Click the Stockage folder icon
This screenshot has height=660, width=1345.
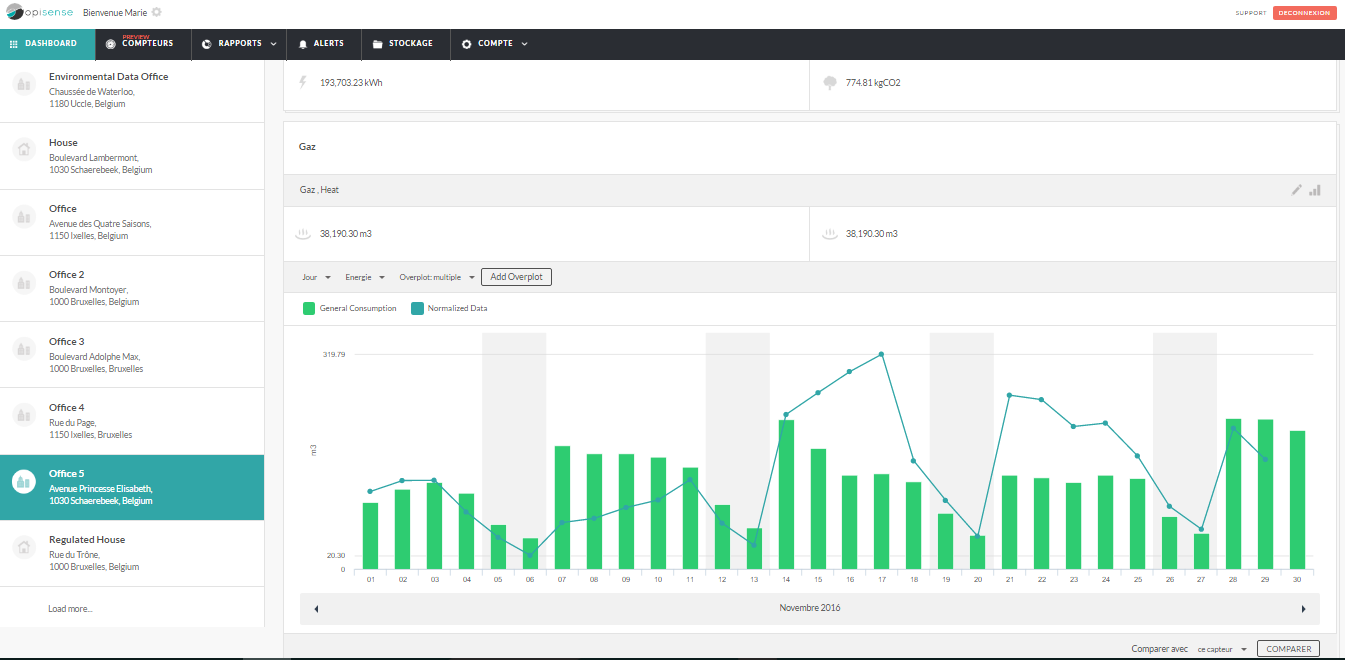pyautogui.click(x=378, y=44)
